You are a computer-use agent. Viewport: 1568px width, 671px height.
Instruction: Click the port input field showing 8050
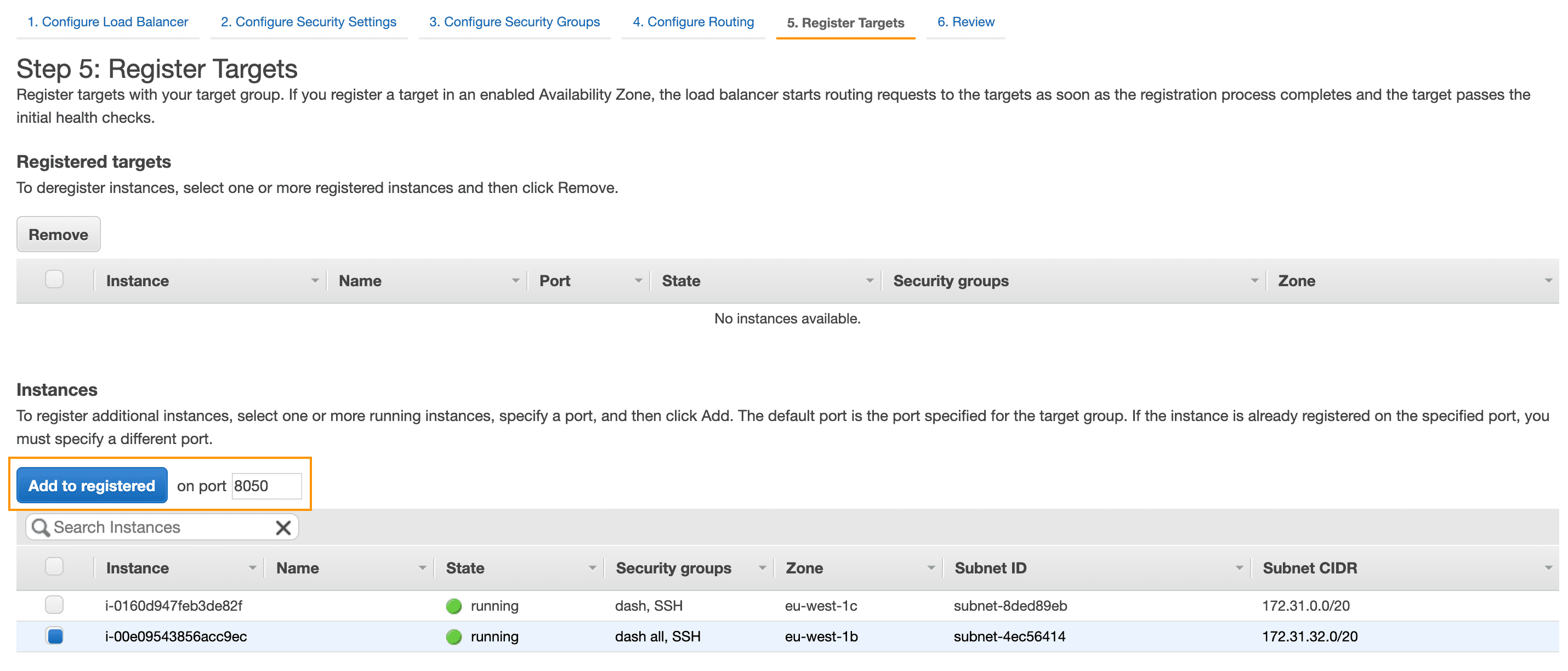[x=266, y=486]
